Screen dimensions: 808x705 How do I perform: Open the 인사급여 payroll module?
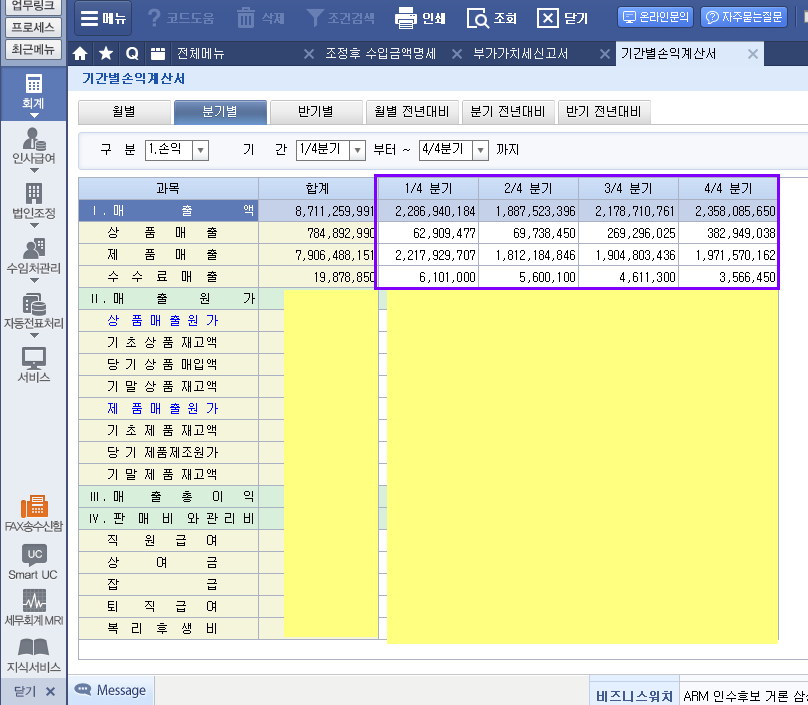point(33,146)
